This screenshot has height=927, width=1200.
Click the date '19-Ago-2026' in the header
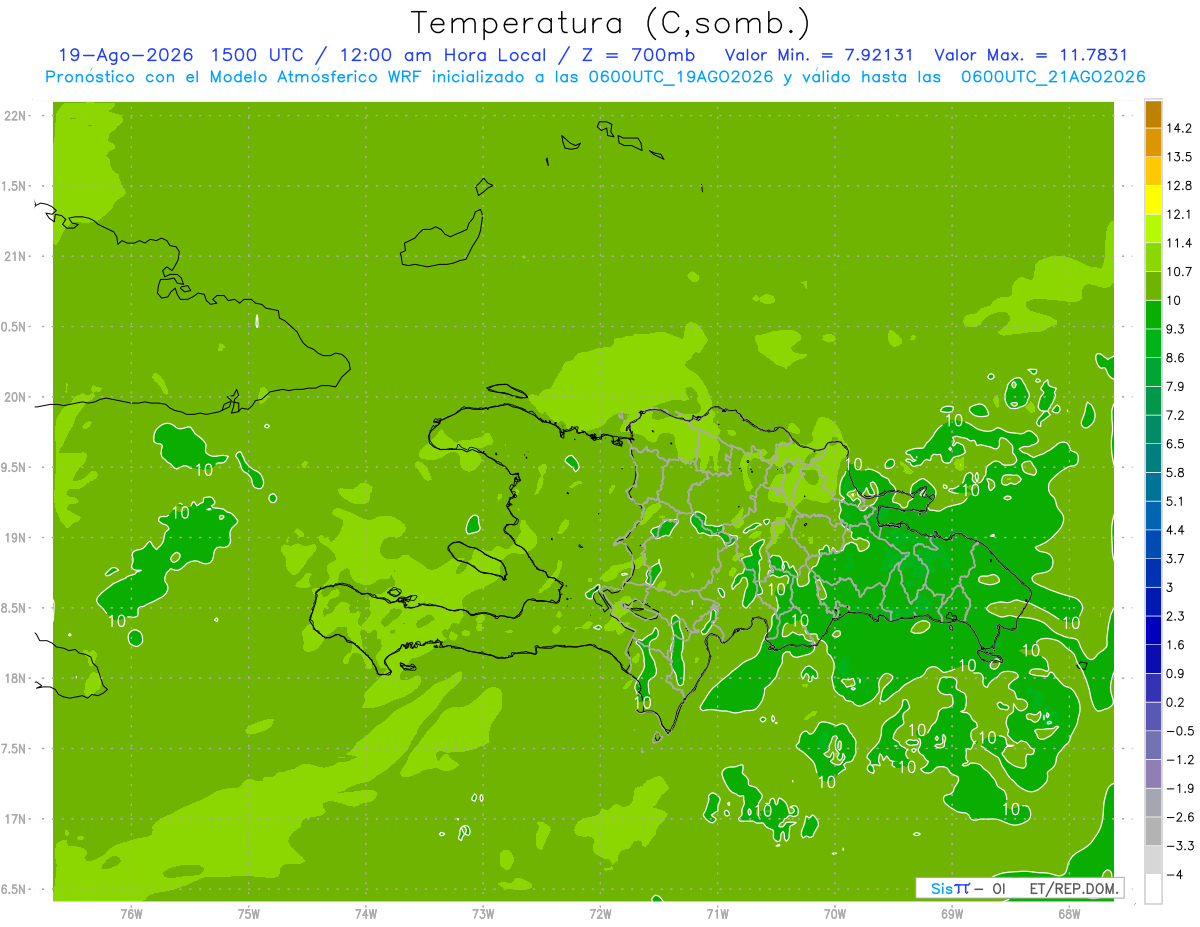[125, 55]
